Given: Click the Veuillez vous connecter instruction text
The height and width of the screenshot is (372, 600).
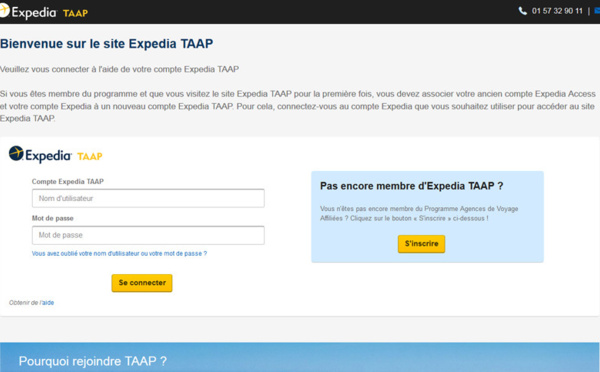Looking at the screenshot, I should click(119, 69).
